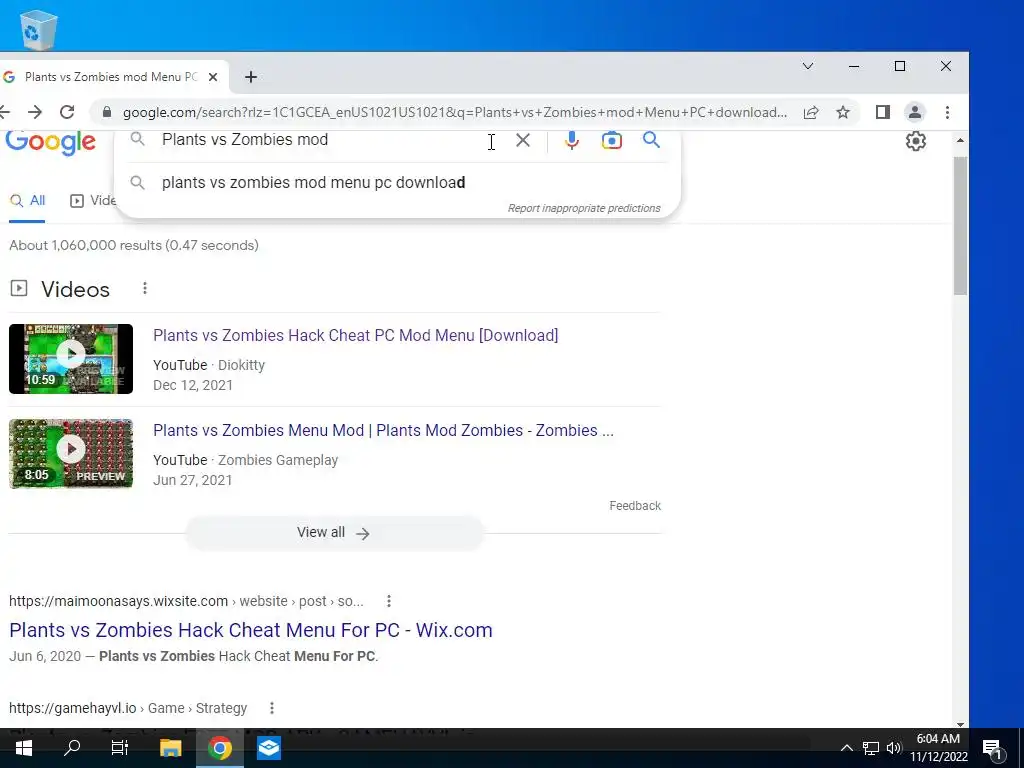Open the Action Center notifications
The image size is (1024, 768).
coord(992,748)
